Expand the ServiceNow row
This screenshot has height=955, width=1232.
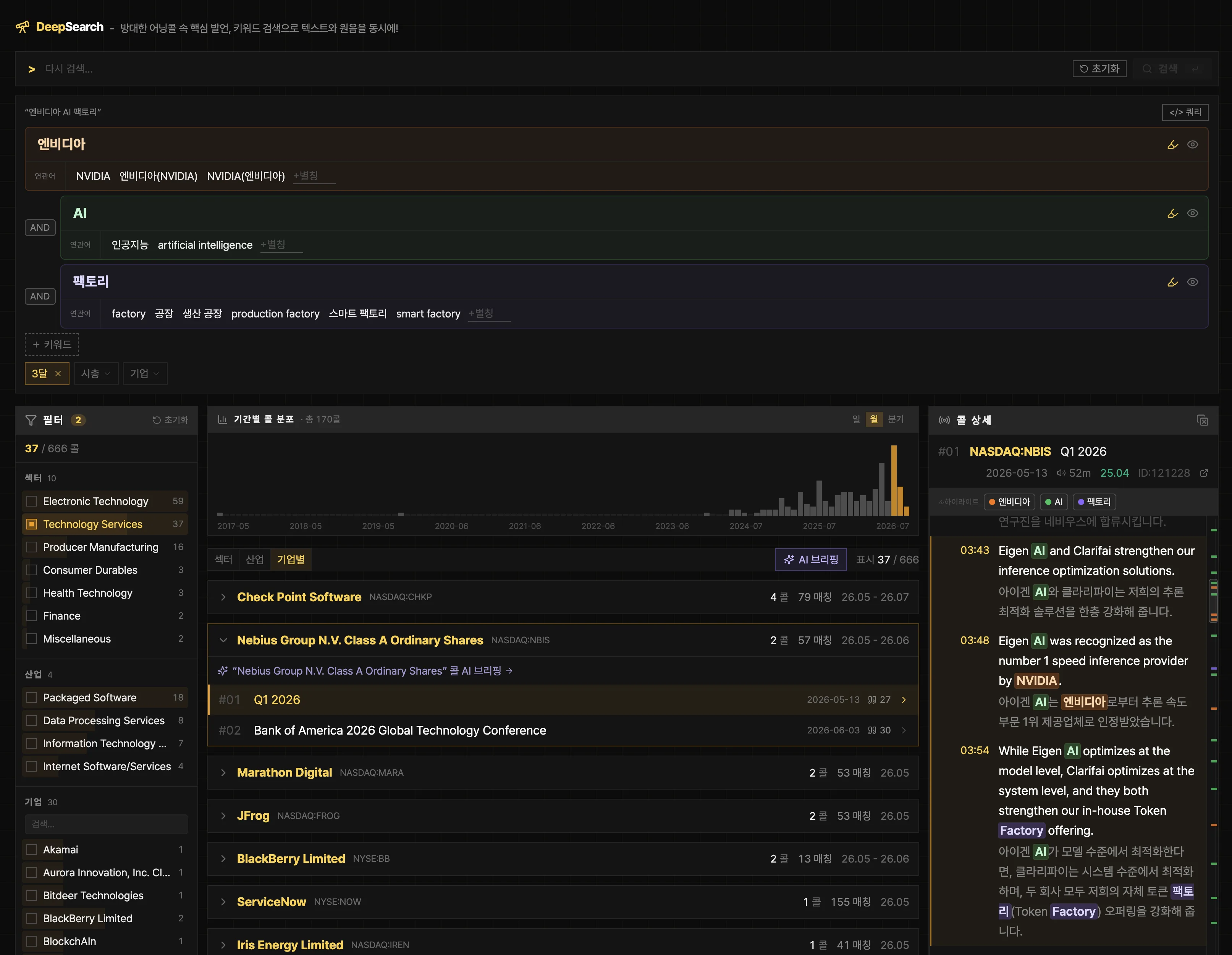563,902
